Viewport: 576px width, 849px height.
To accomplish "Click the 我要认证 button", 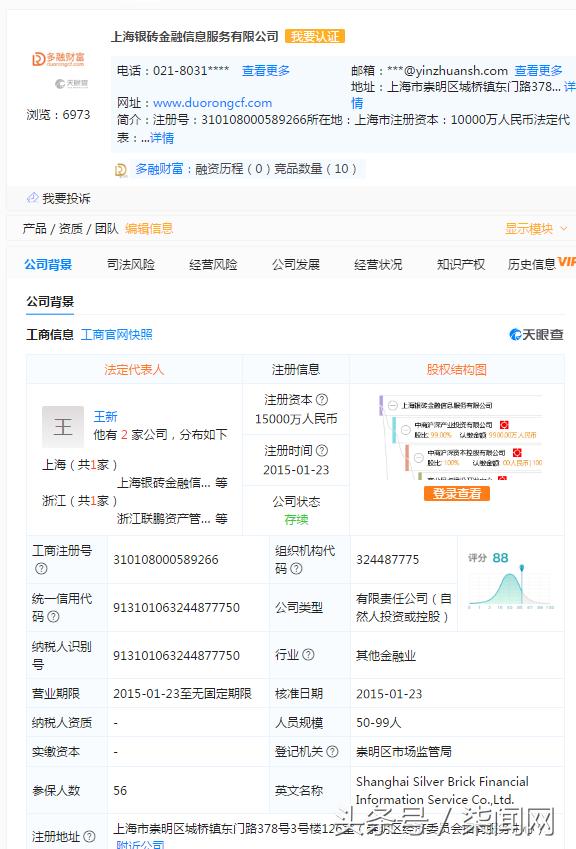I will (315, 36).
